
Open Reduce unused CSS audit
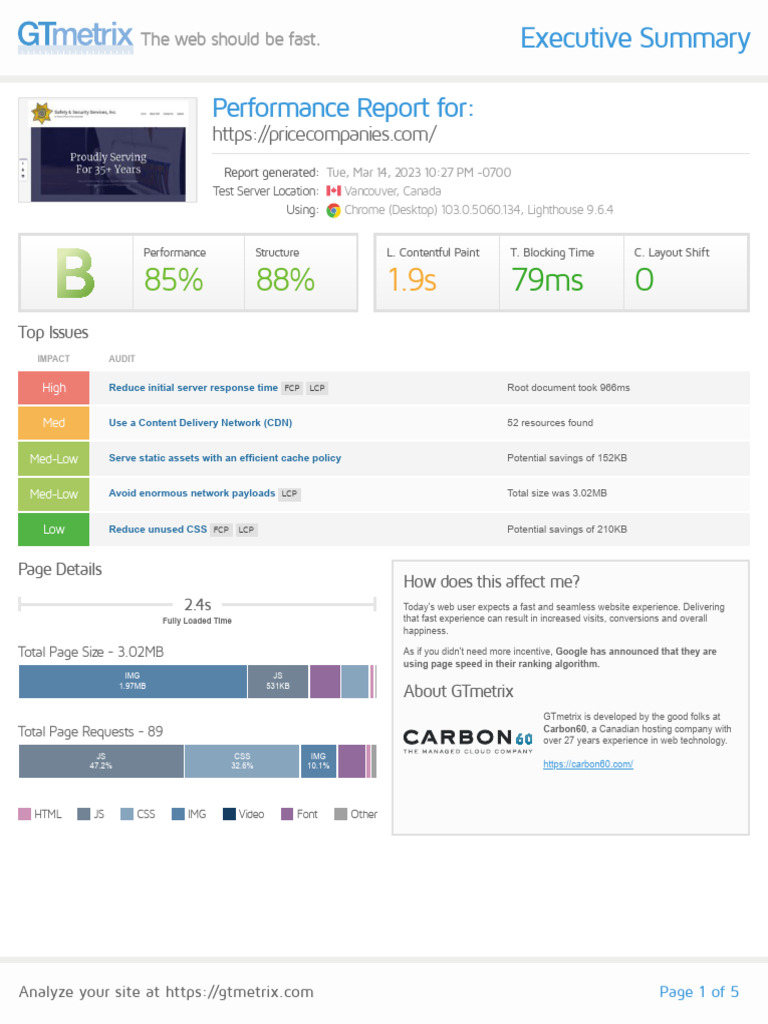158,529
